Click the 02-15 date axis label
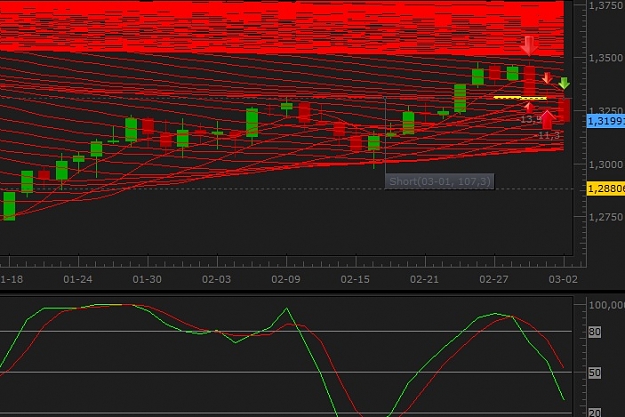This screenshot has height=417, width=625. pos(355,279)
